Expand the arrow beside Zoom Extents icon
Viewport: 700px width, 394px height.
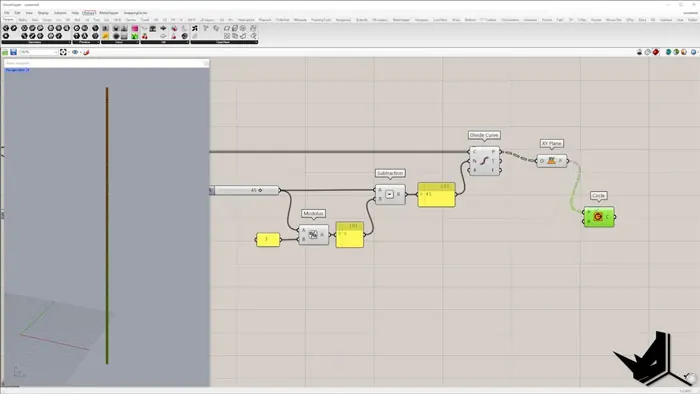click(x=68, y=52)
